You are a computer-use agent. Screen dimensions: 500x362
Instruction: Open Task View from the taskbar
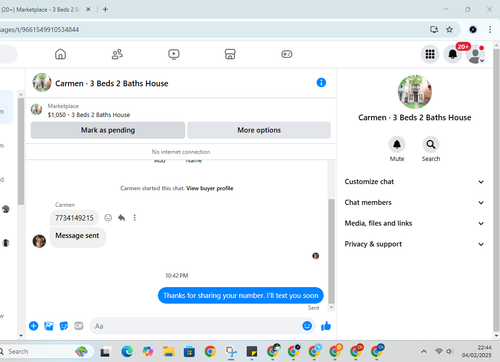click(106, 351)
